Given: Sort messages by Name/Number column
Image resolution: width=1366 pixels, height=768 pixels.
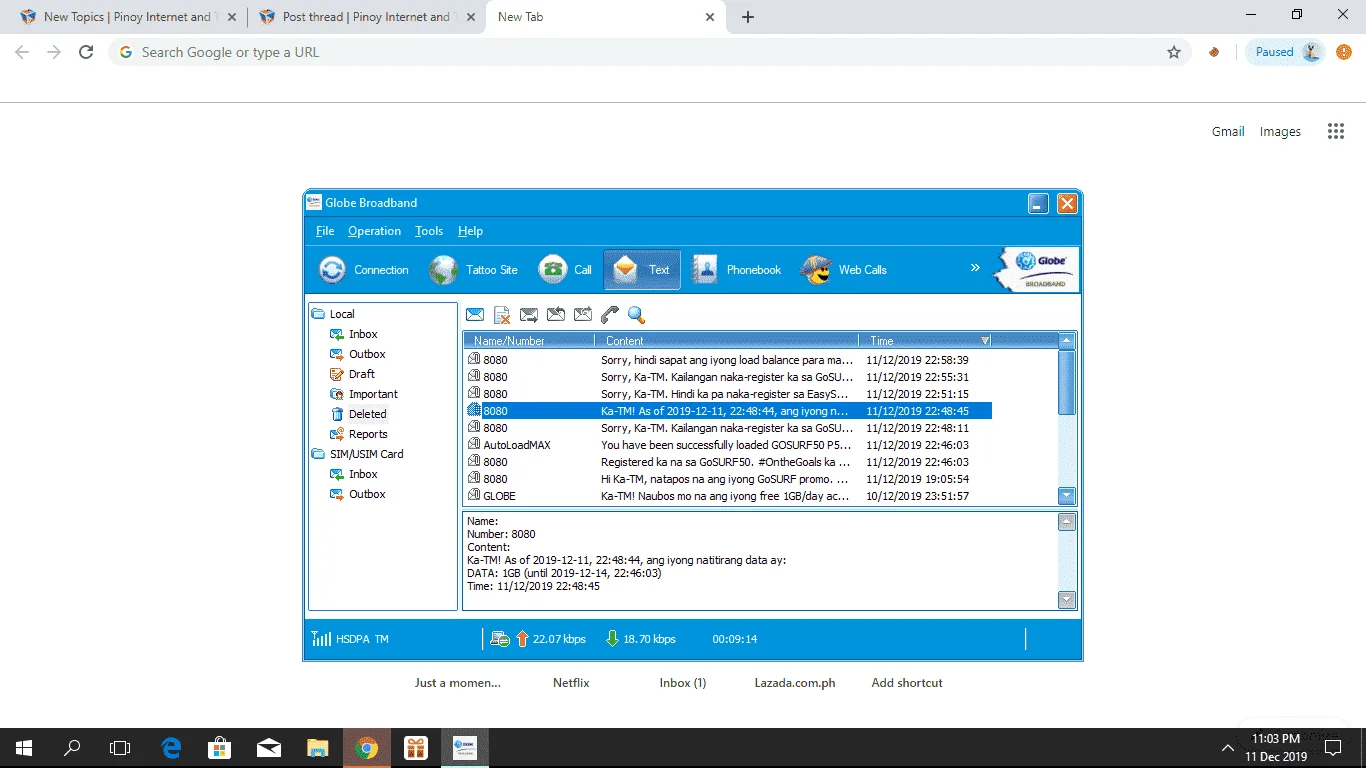Looking at the screenshot, I should (x=529, y=341).
